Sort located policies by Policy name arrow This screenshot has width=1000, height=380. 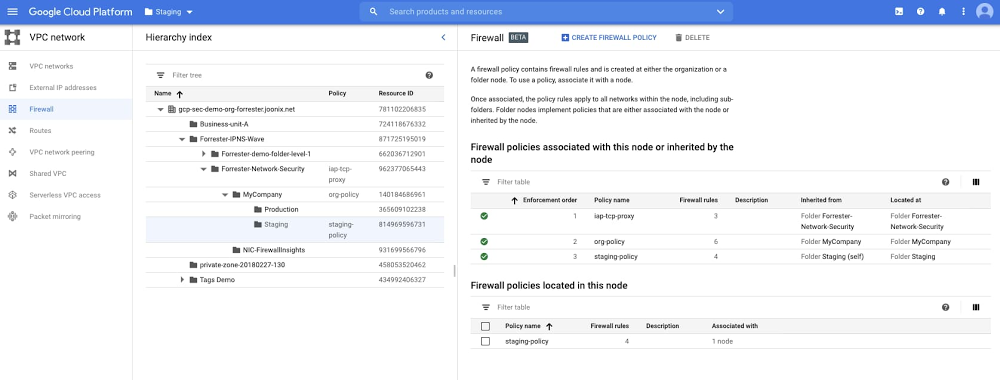pos(549,326)
